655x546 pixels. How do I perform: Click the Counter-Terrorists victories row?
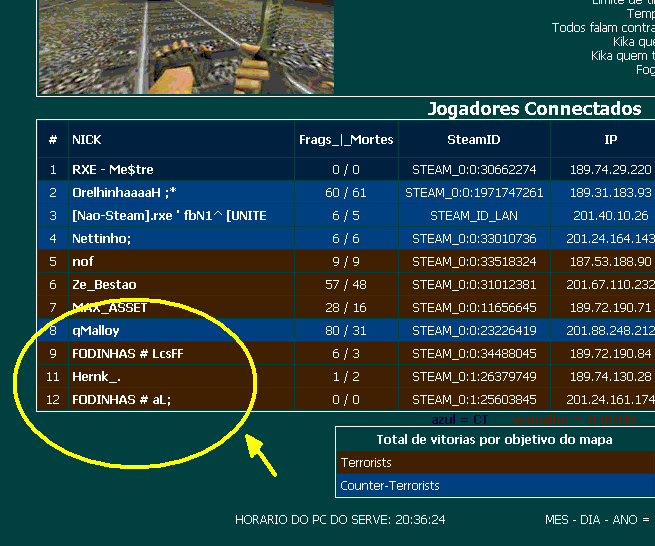495,485
